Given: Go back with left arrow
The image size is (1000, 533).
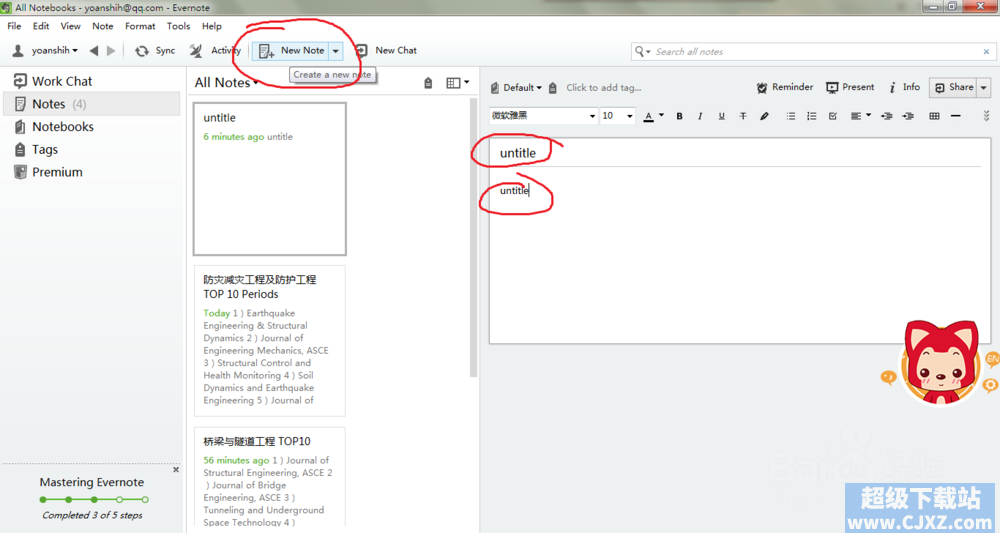Looking at the screenshot, I should point(94,50).
